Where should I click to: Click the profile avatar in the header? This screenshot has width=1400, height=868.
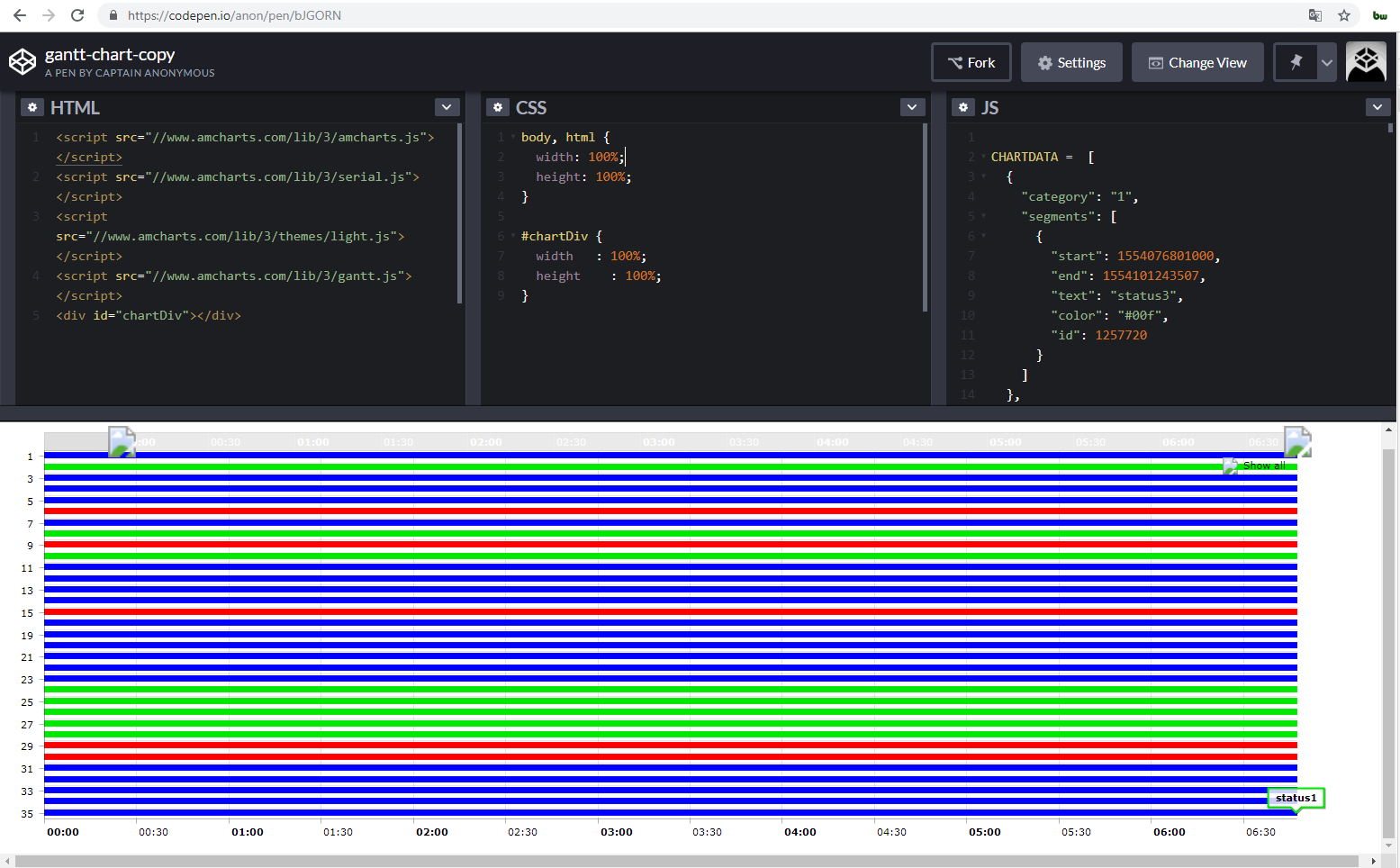(1366, 61)
